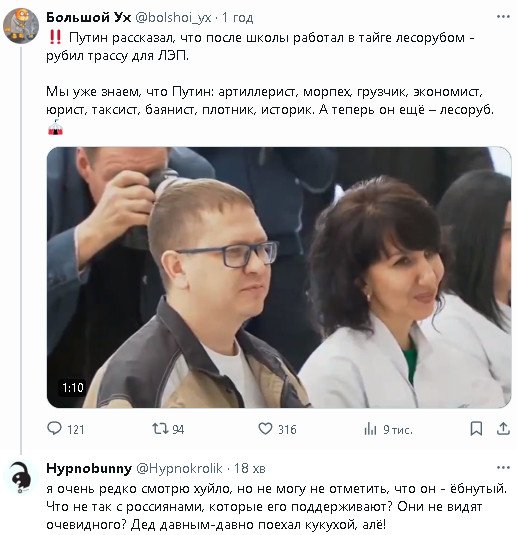517x535 pixels.
Task: Open the Hypnobunny reply text
Action: tap(277, 507)
